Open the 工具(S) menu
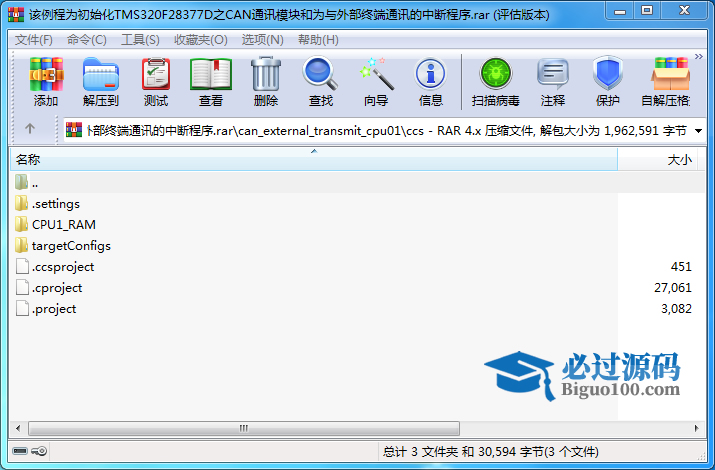Viewport: 715px width, 470px height. 140,40
